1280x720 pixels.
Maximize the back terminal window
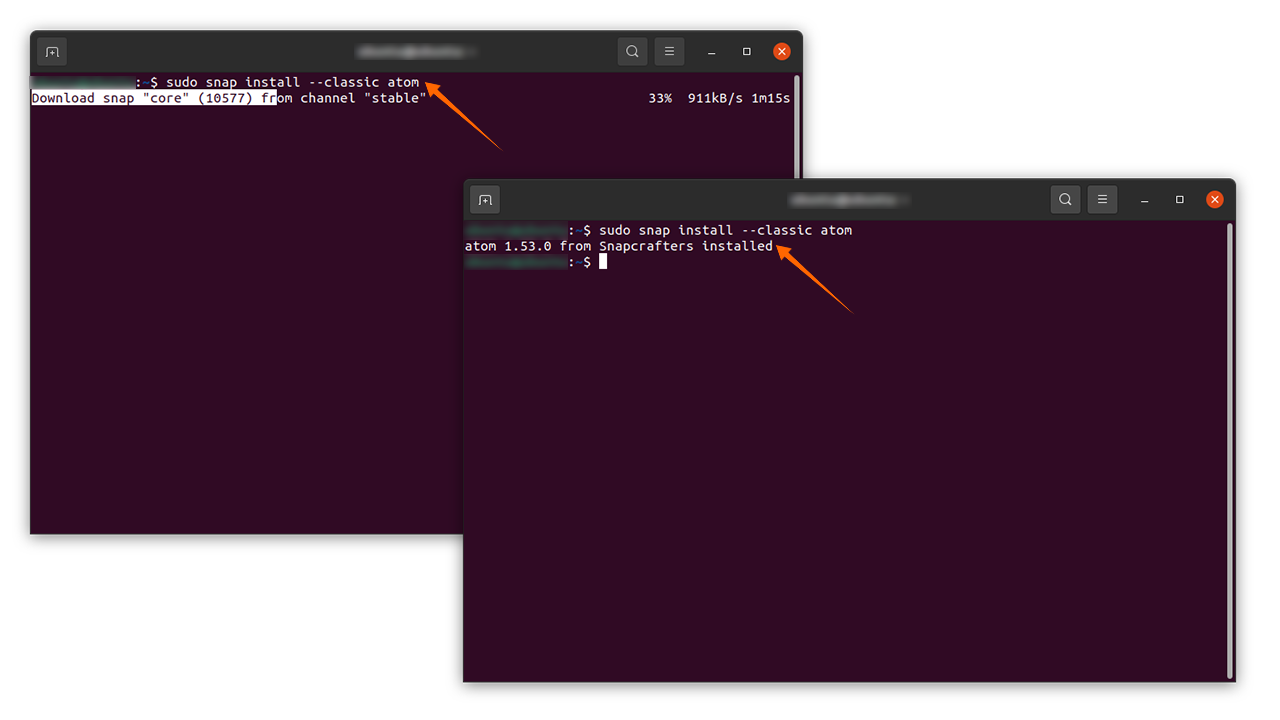[x=746, y=51]
